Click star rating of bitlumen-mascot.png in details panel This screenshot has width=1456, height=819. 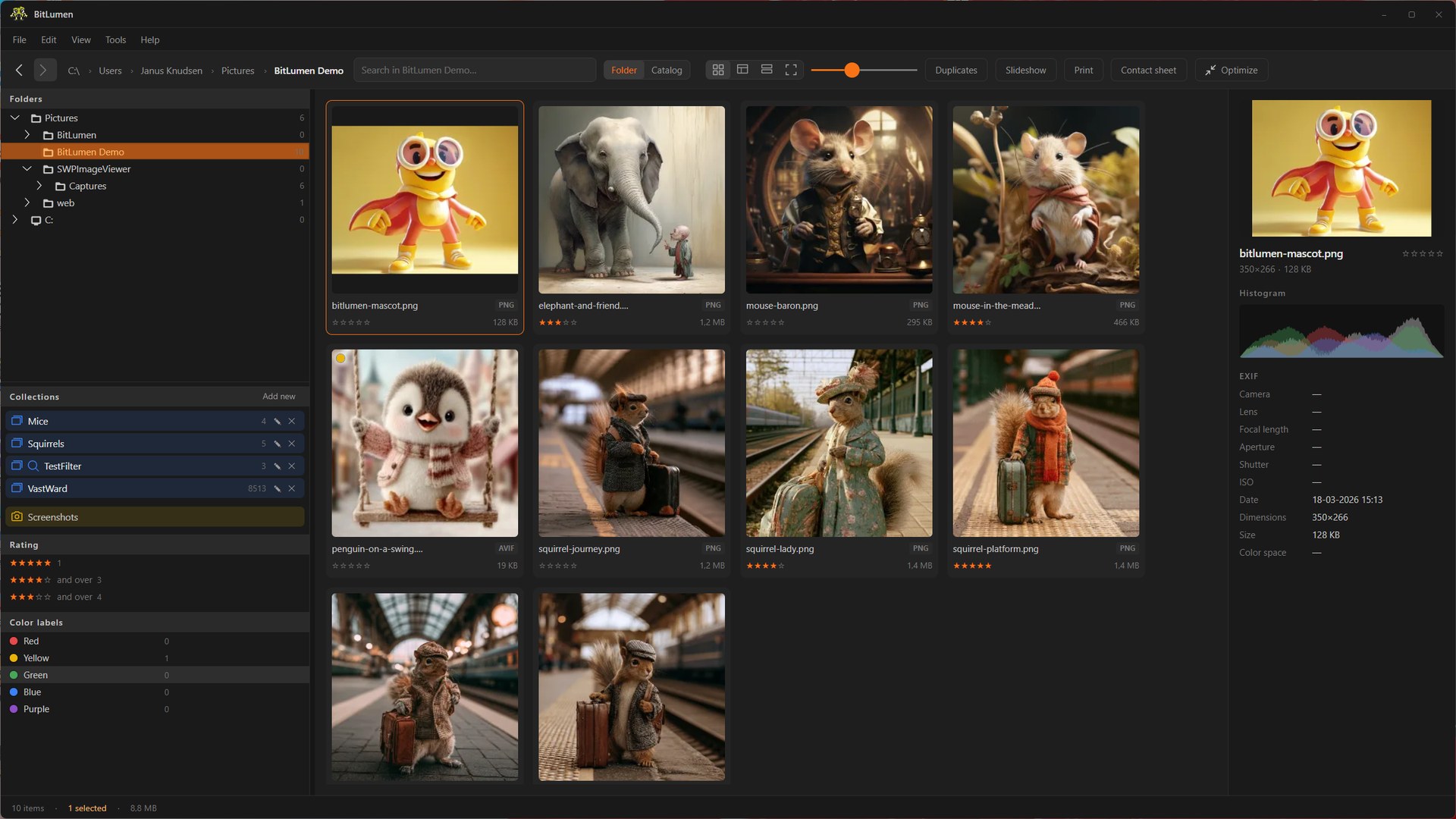click(x=1422, y=253)
